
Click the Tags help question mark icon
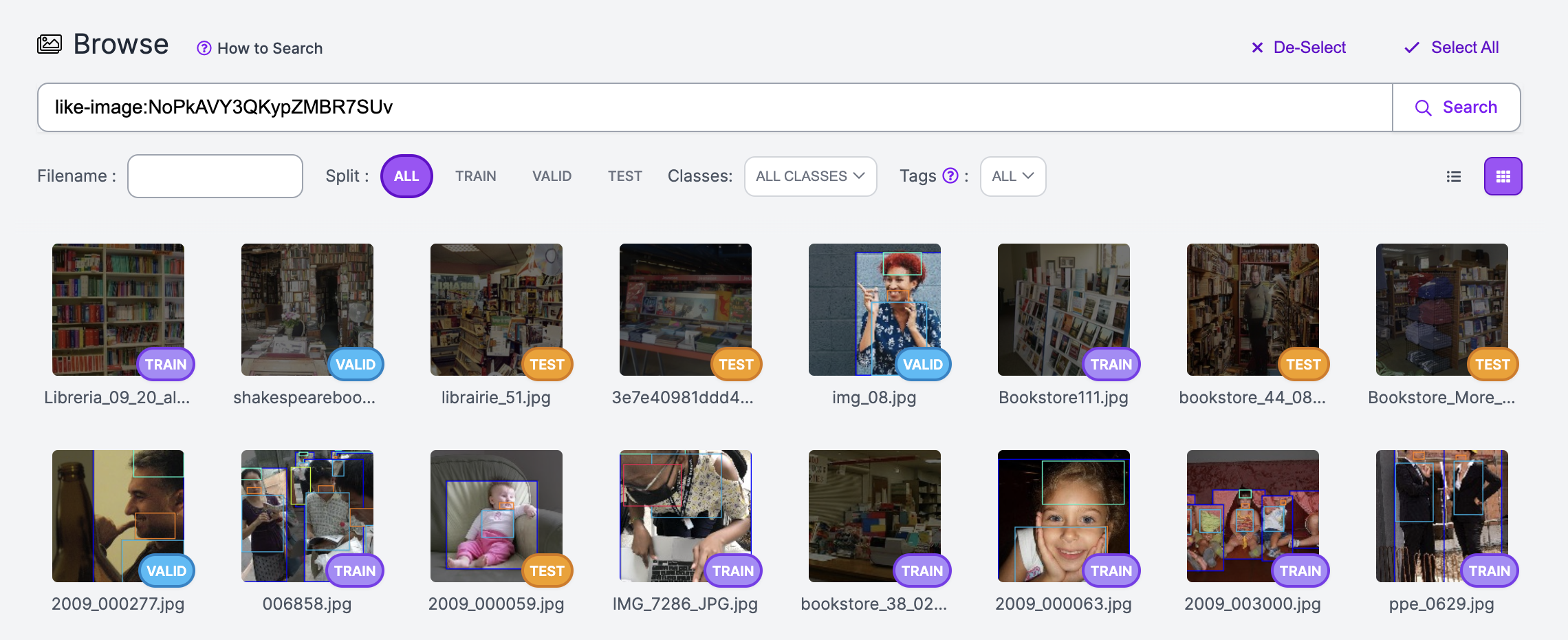click(950, 176)
